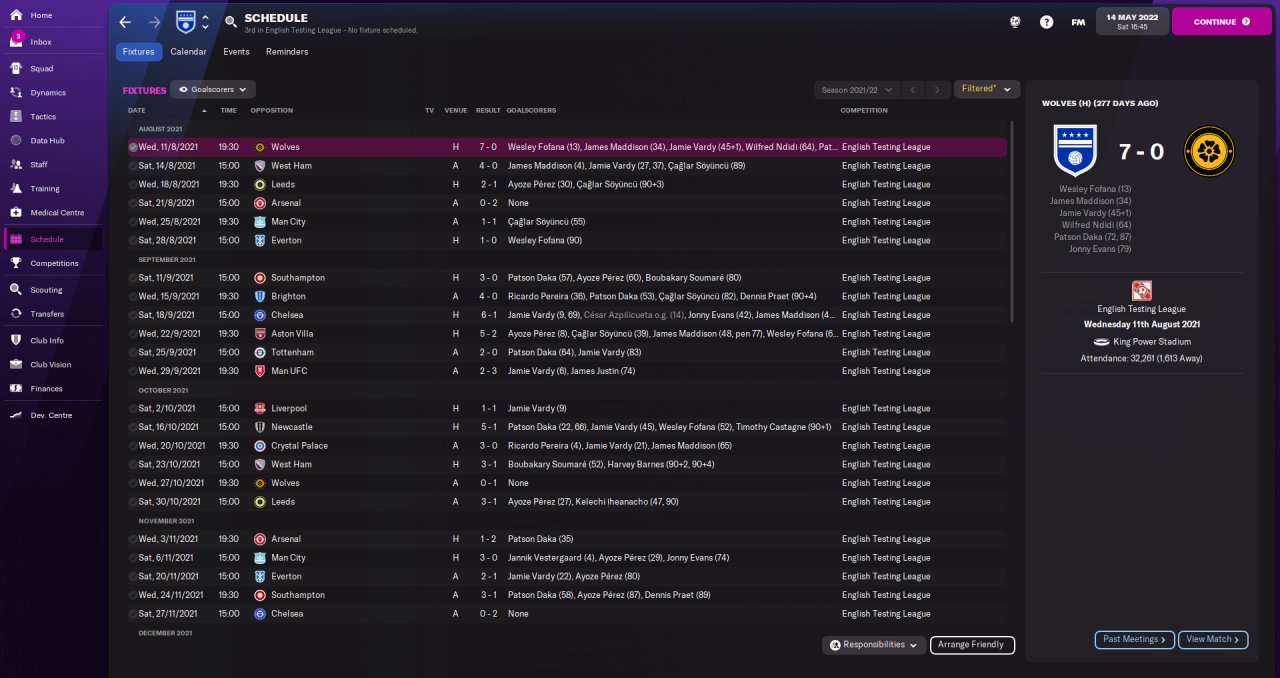Image resolution: width=1280 pixels, height=678 pixels.
Task: Toggle Leeds 18/8/2021 fixture indicator
Action: [x=133, y=185]
